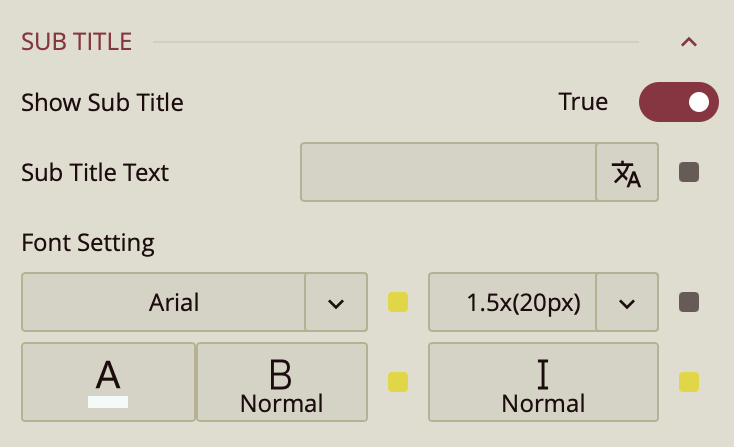Click the translate icon beside Sub Title Text
Viewport: 734px width, 447px height.
[627, 173]
